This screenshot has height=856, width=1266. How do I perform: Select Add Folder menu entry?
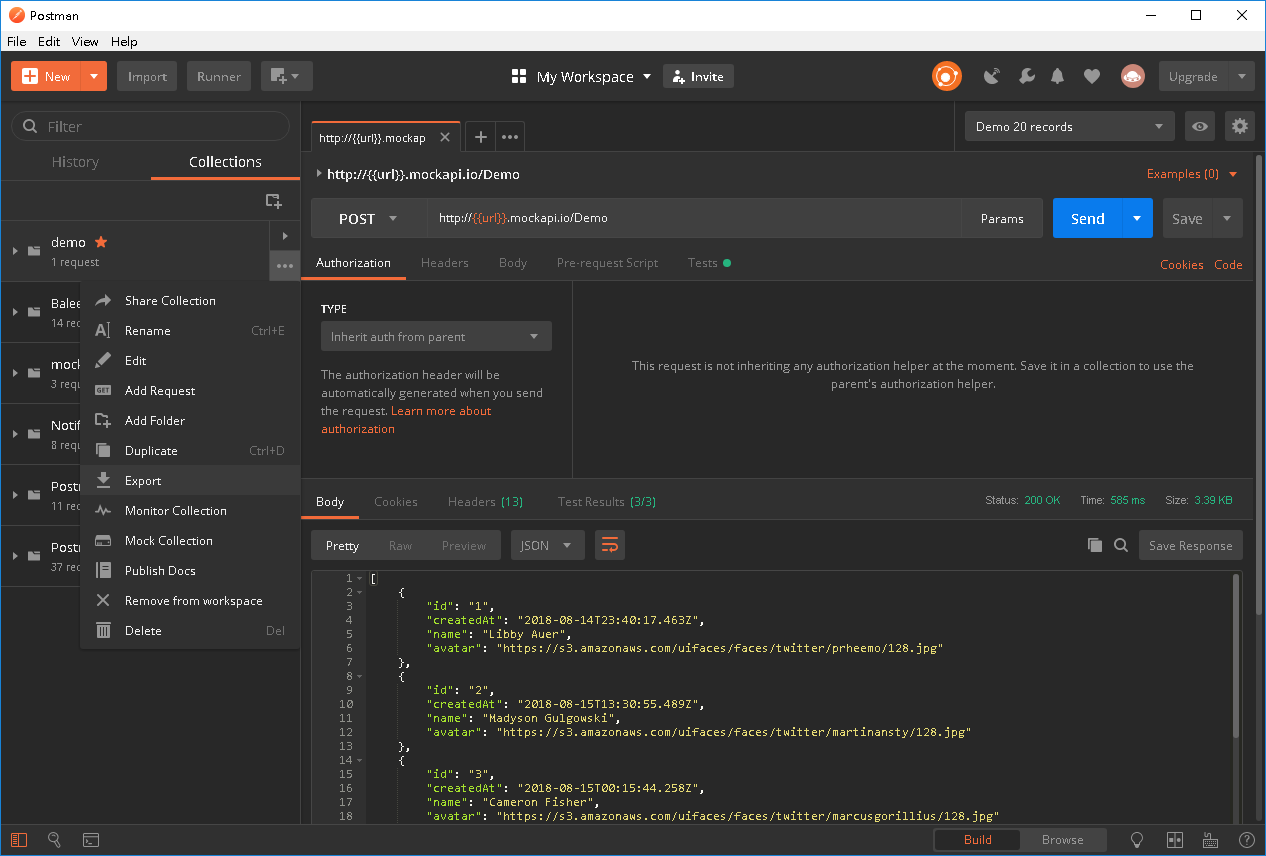[190, 421]
